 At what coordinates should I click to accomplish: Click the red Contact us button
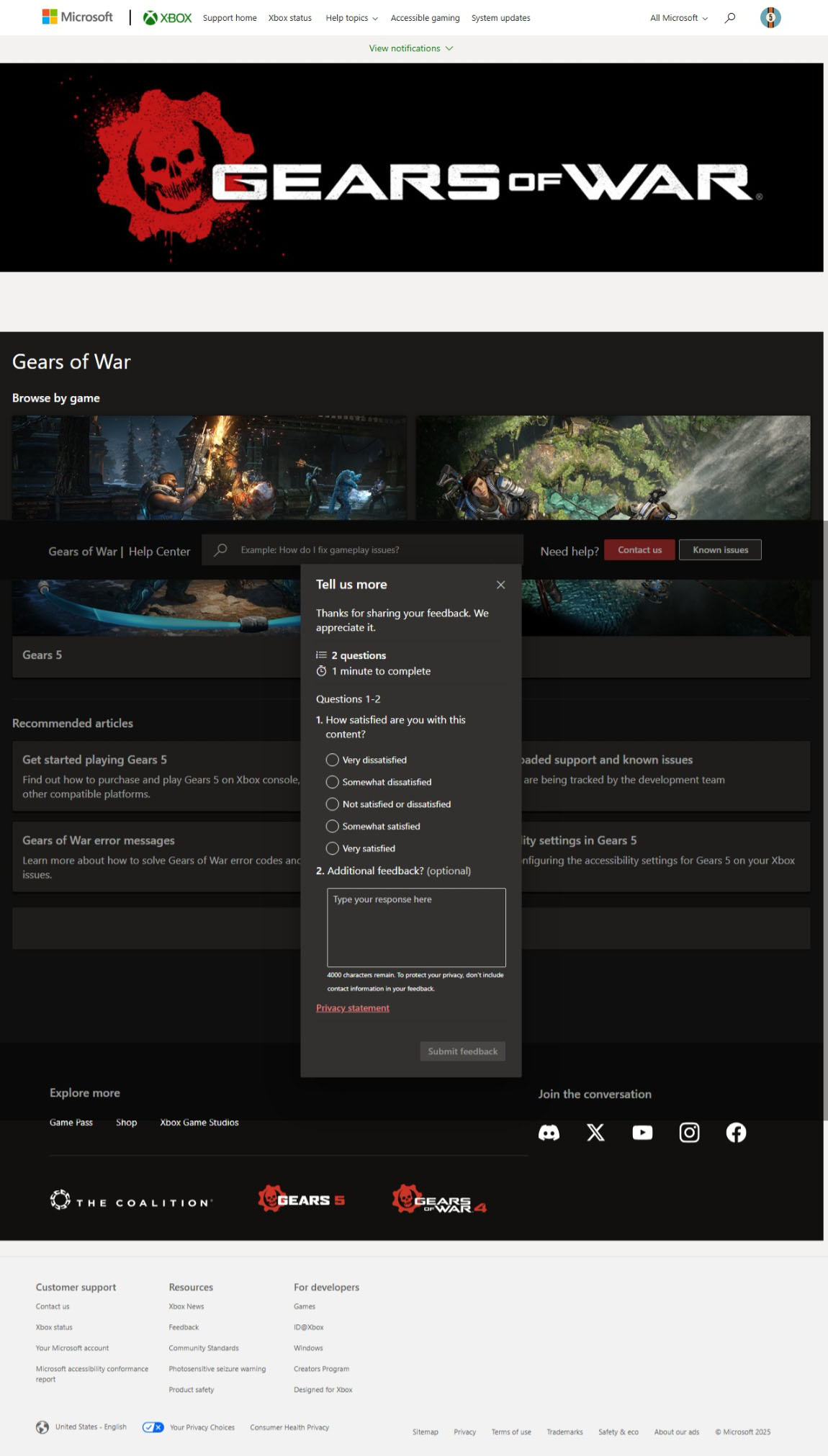(639, 550)
